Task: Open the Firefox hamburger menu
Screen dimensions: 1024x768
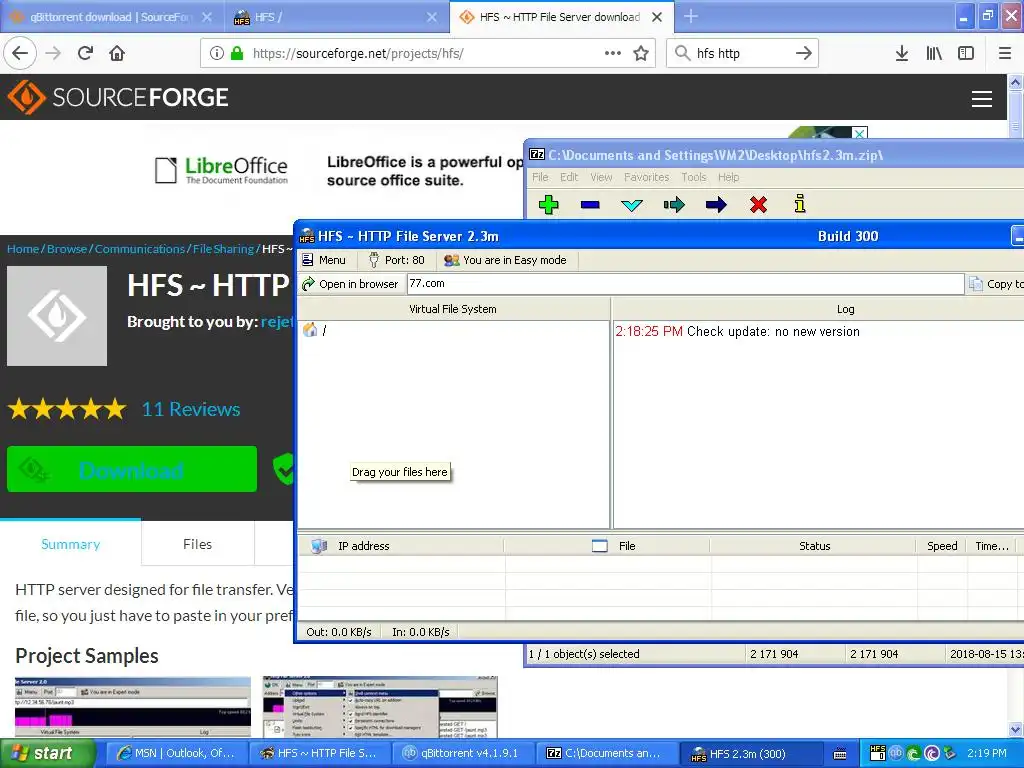Action: [1005, 53]
